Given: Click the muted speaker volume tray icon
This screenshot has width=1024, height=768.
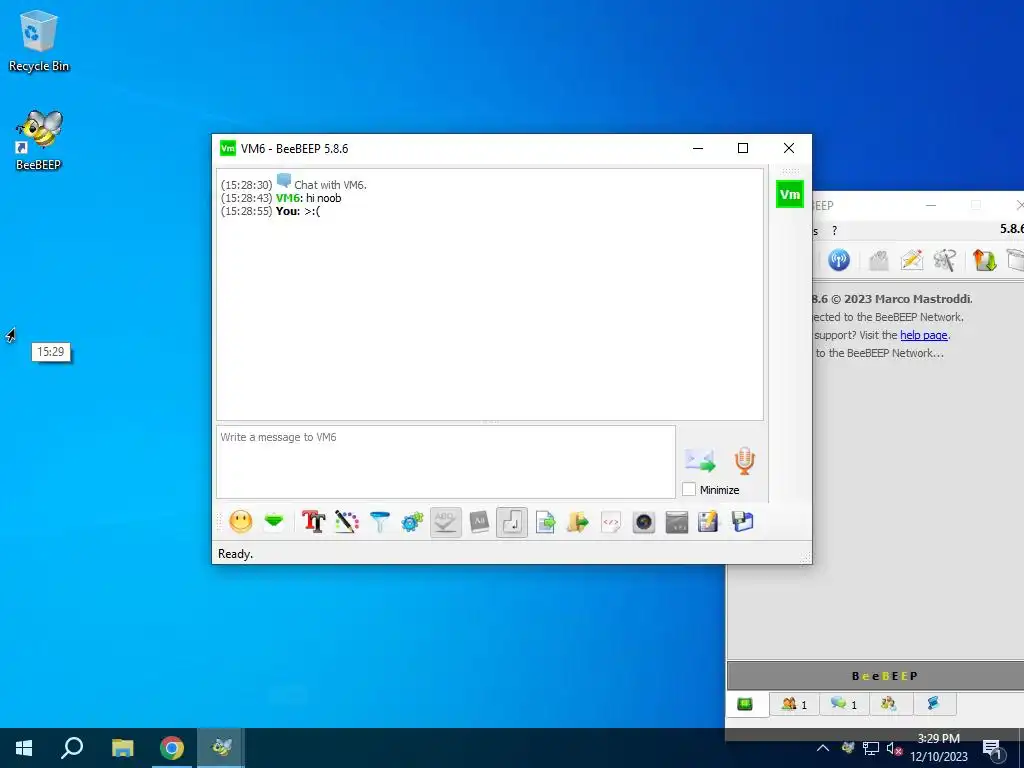Looking at the screenshot, I should tap(894, 749).
